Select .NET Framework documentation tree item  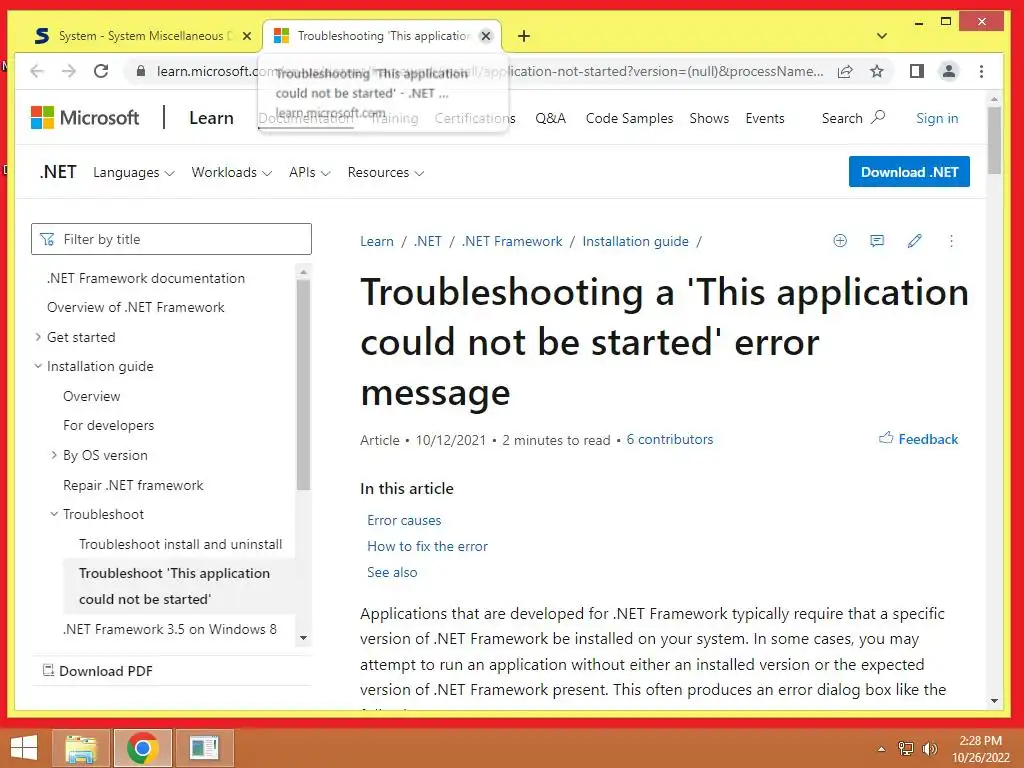pyautogui.click(x=146, y=278)
